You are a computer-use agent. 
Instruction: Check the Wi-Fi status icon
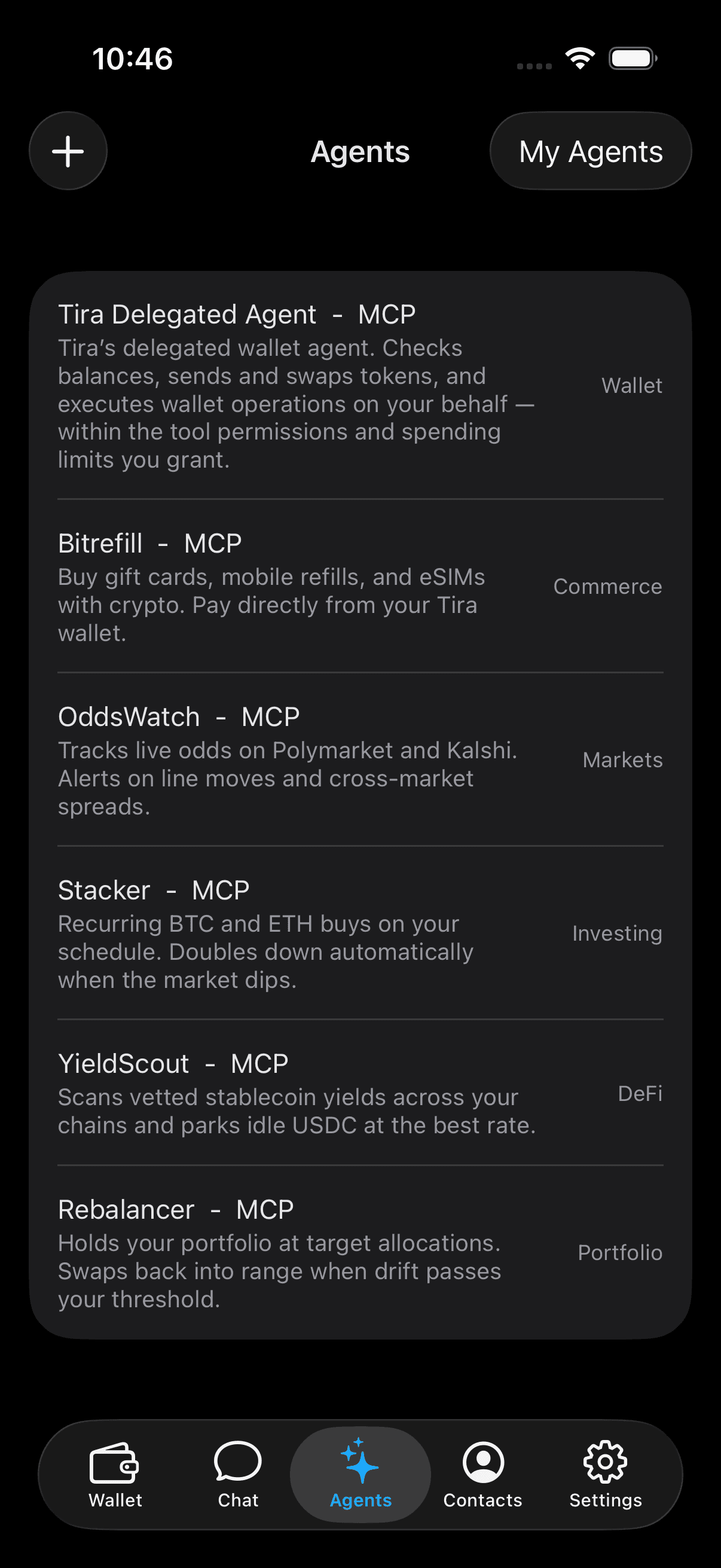pos(580,59)
